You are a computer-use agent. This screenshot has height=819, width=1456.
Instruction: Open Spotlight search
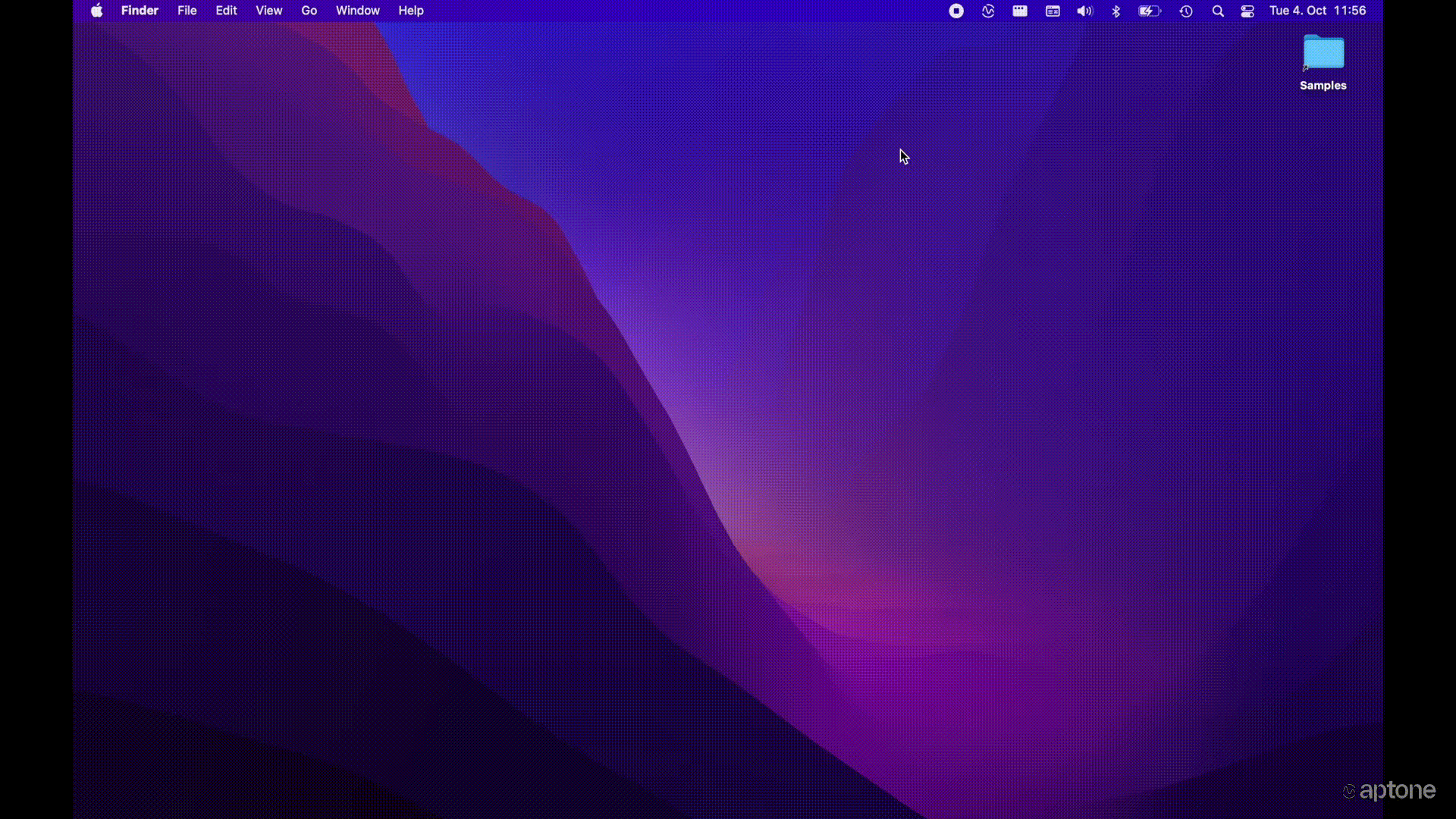(x=1218, y=11)
